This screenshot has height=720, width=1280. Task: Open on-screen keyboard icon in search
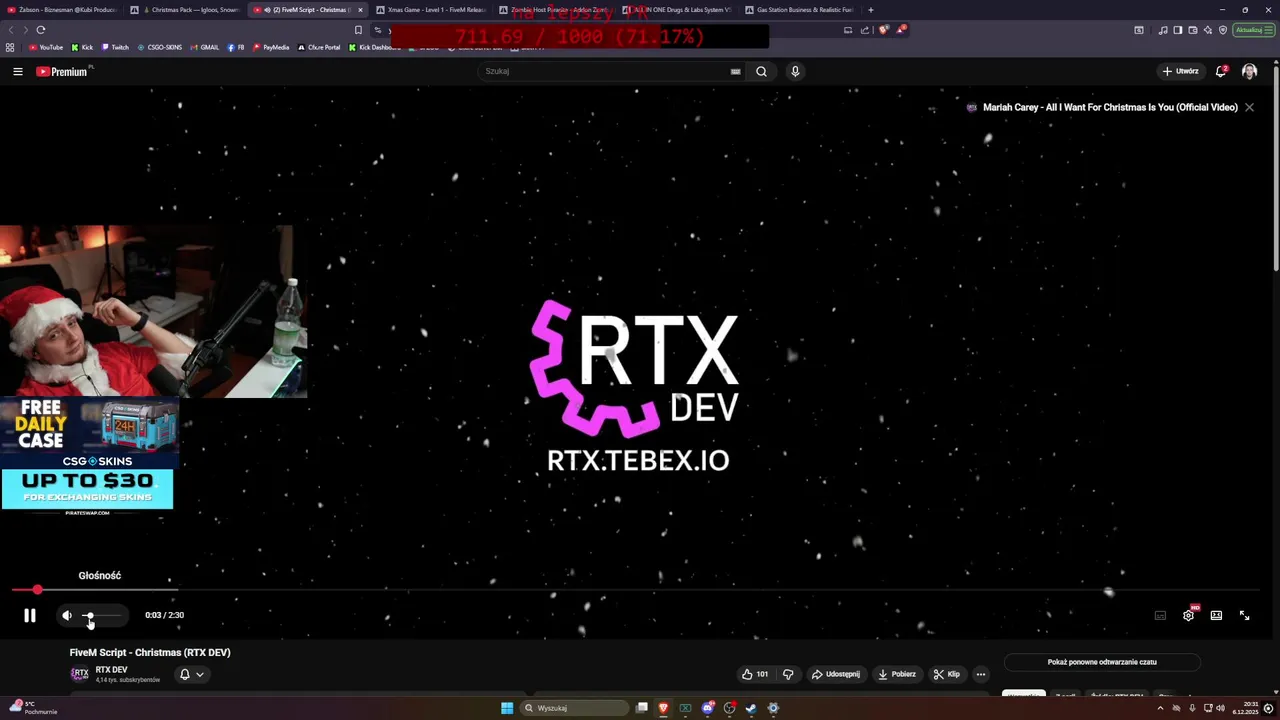coord(735,71)
